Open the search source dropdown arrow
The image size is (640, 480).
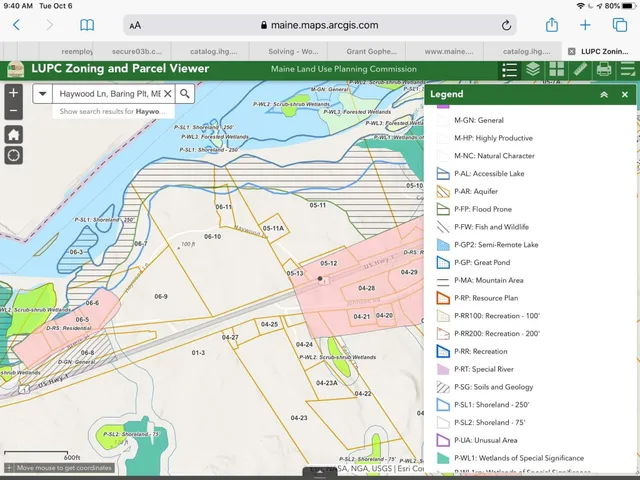tap(43, 93)
